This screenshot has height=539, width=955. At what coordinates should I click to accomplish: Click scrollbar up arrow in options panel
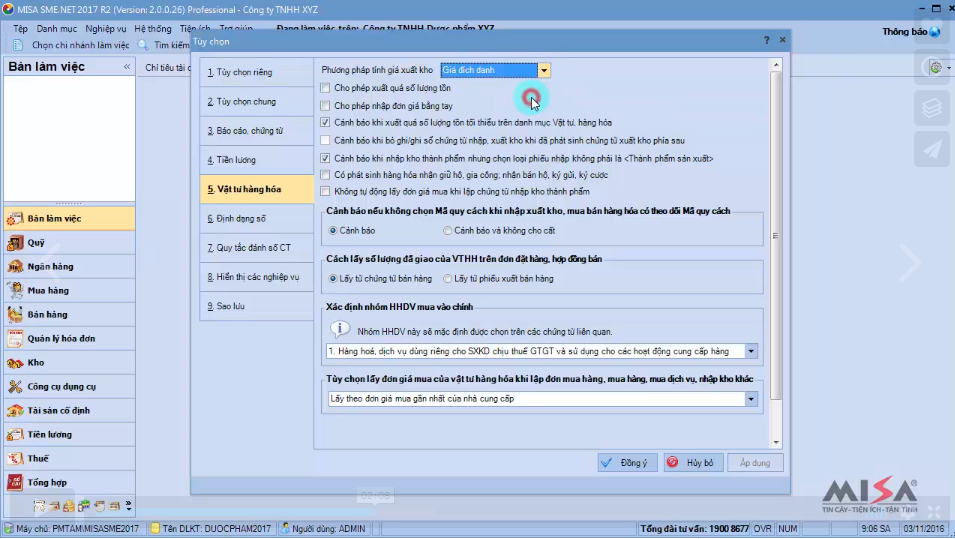coord(775,65)
